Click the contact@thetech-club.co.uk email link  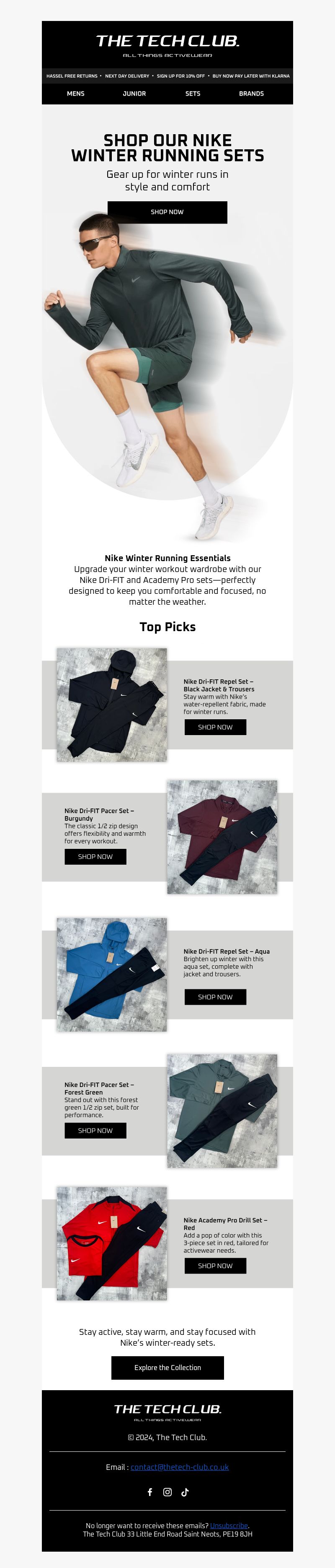179,1467
